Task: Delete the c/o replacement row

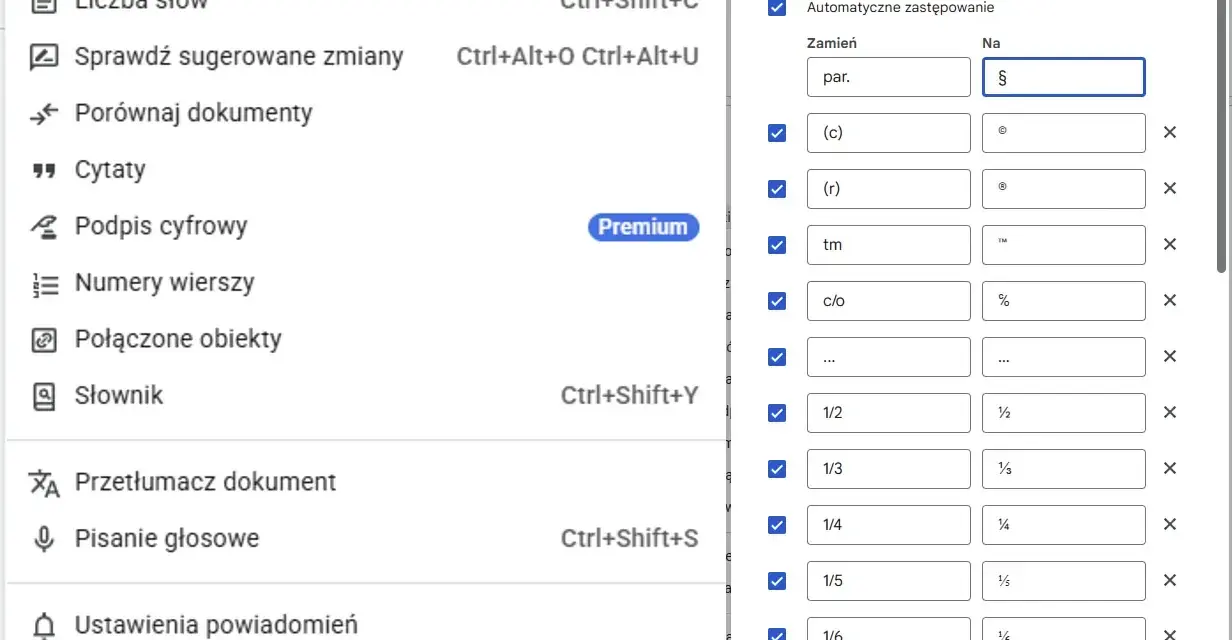Action: pos(1170,300)
